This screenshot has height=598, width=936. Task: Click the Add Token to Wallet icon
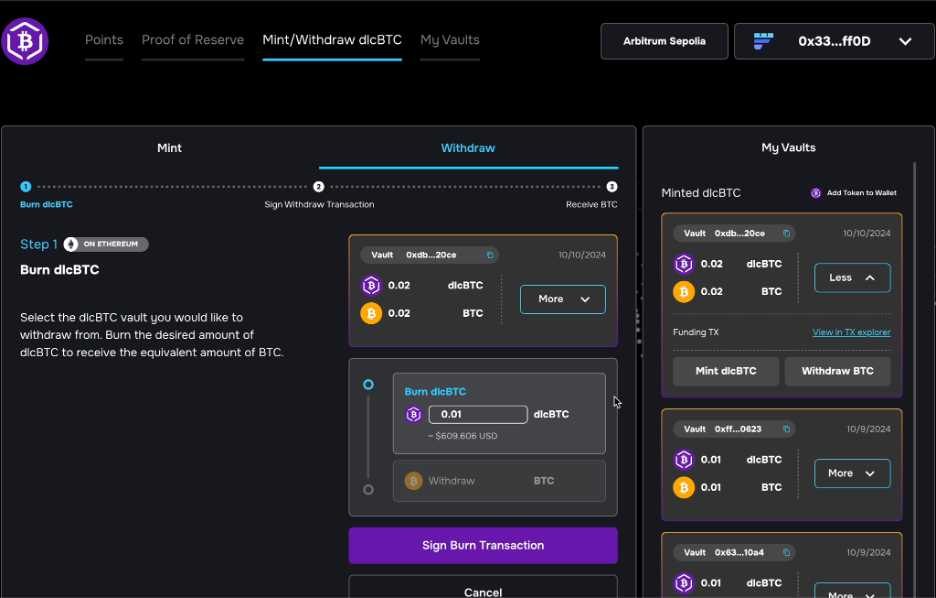click(x=815, y=193)
